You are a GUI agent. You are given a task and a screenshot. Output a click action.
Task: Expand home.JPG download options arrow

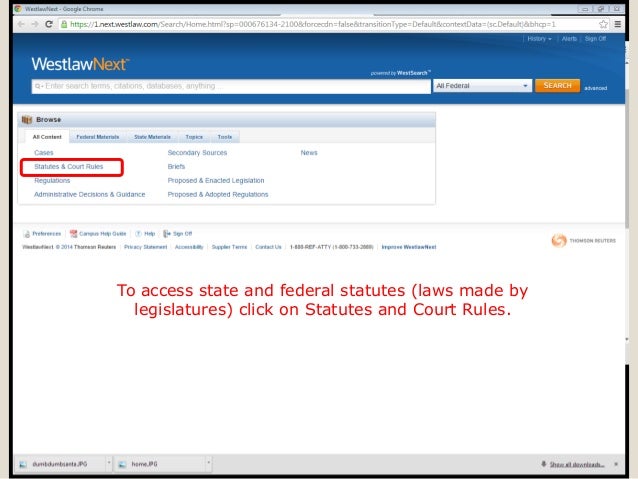[x=208, y=462]
